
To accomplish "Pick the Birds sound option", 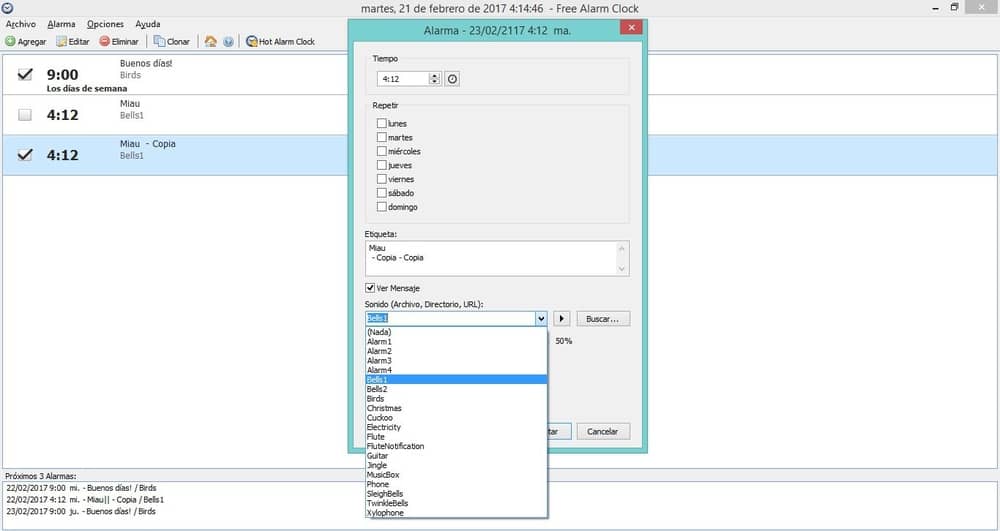I will (x=456, y=398).
